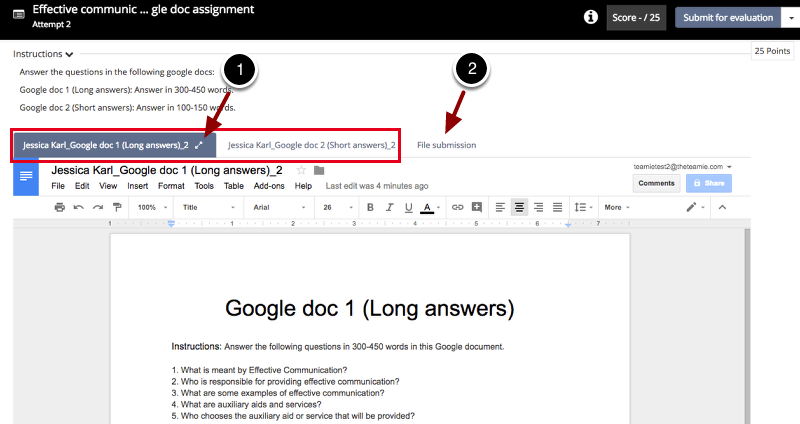
Task: Open the dropdown beside Submit for evaluation
Action: (x=790, y=17)
